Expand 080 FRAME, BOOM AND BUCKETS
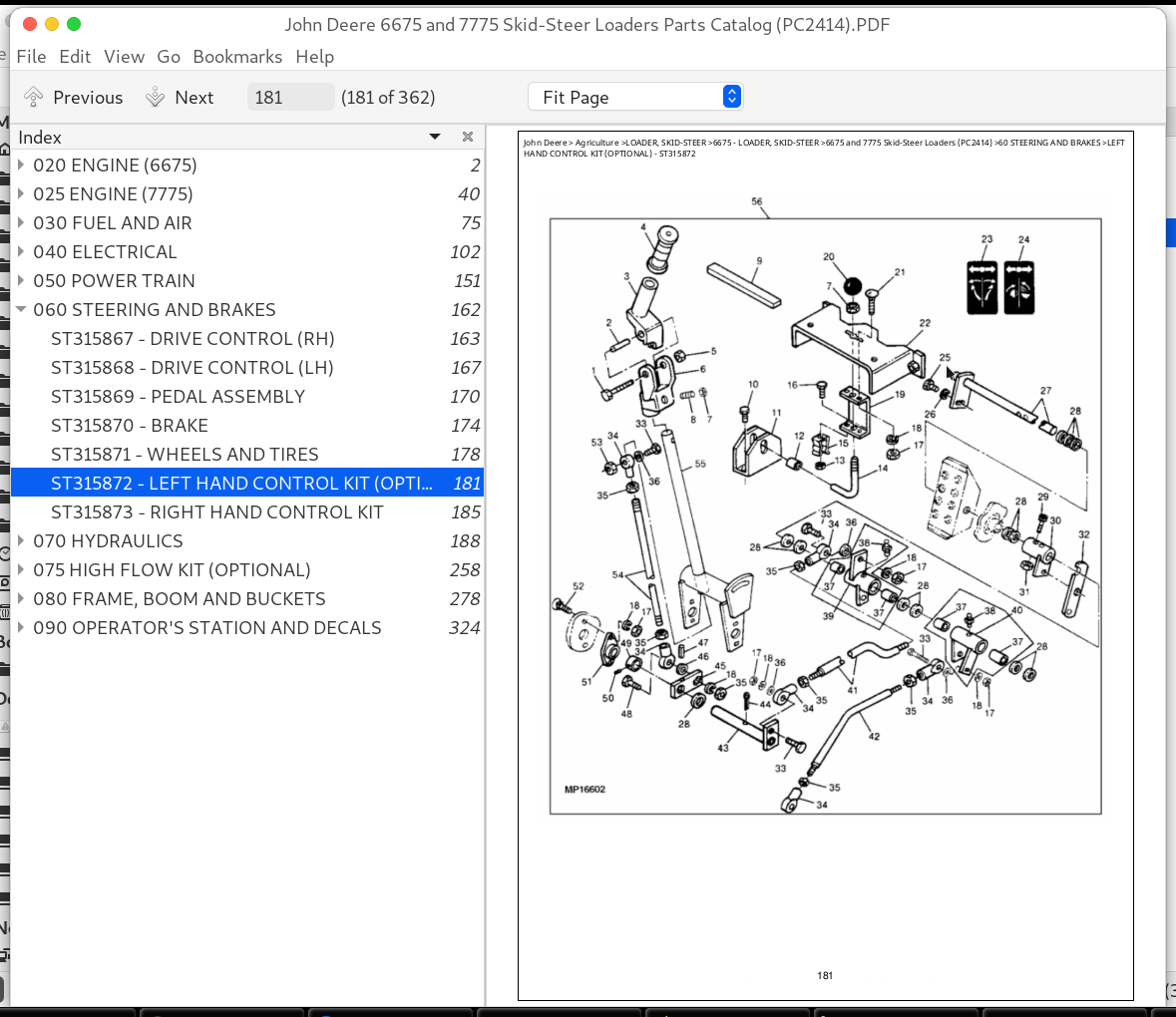This screenshot has width=1176, height=1017. pos(21,599)
